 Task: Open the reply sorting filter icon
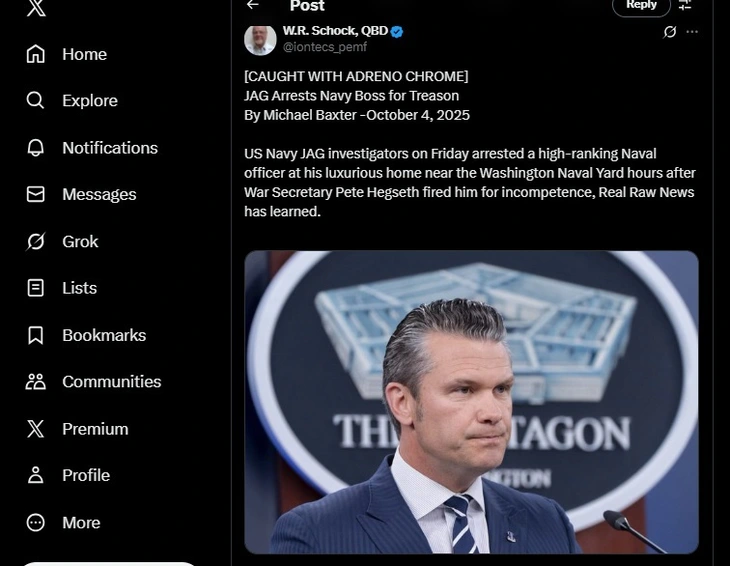tap(685, 5)
